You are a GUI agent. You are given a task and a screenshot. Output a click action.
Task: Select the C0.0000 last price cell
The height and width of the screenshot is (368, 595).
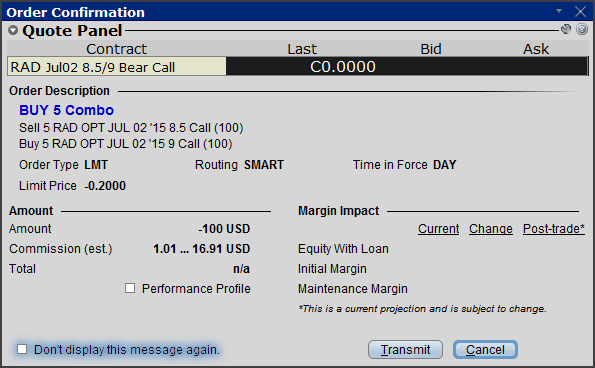pos(343,67)
